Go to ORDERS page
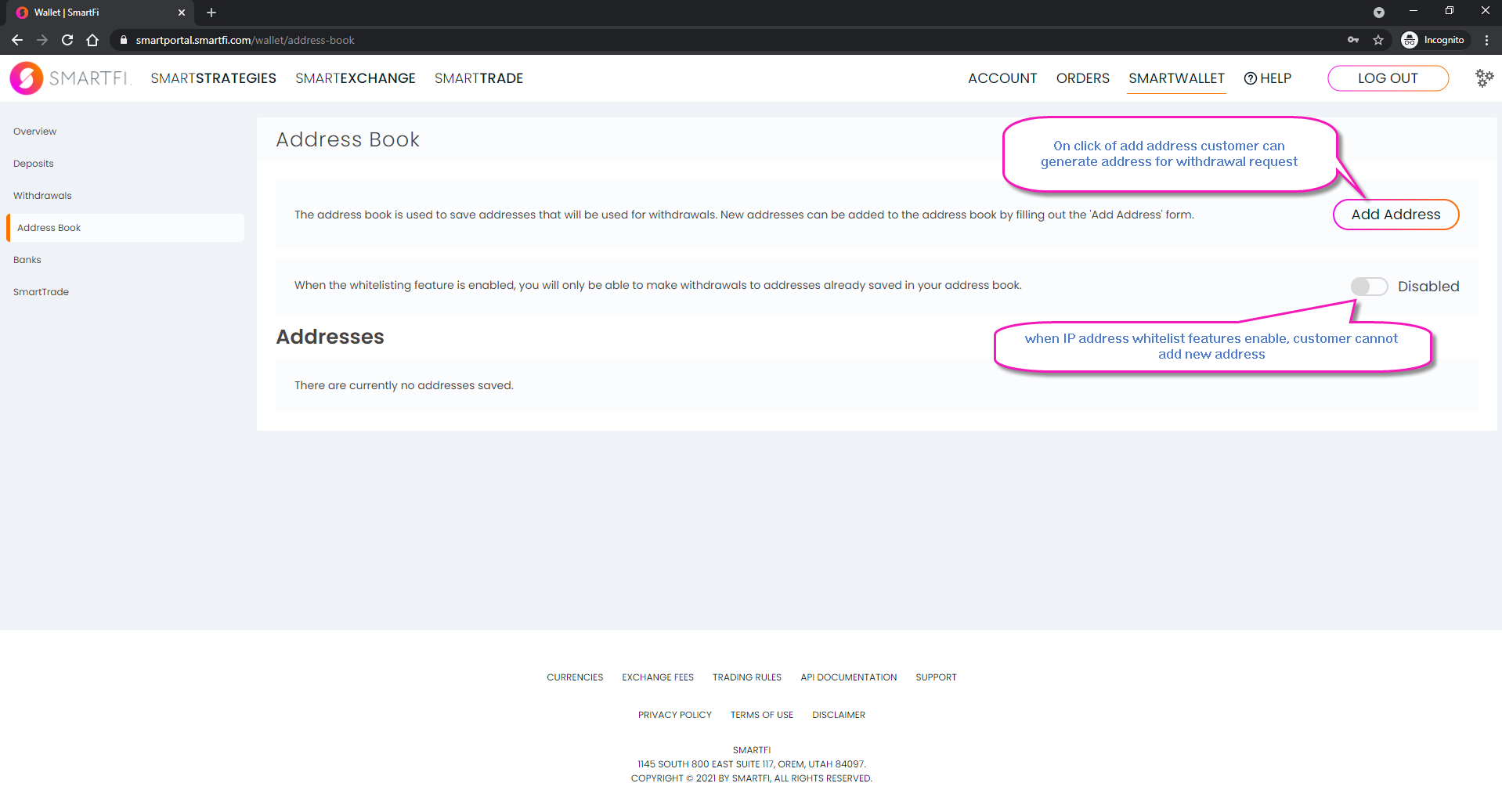This screenshot has height=812, width=1502. tap(1082, 78)
